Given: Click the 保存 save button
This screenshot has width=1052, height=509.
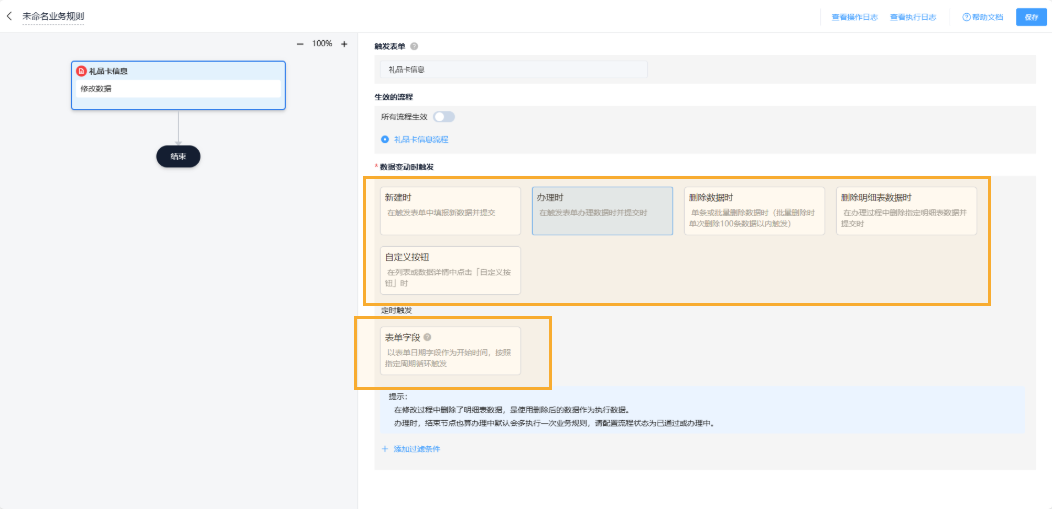Looking at the screenshot, I should coord(1031,17).
